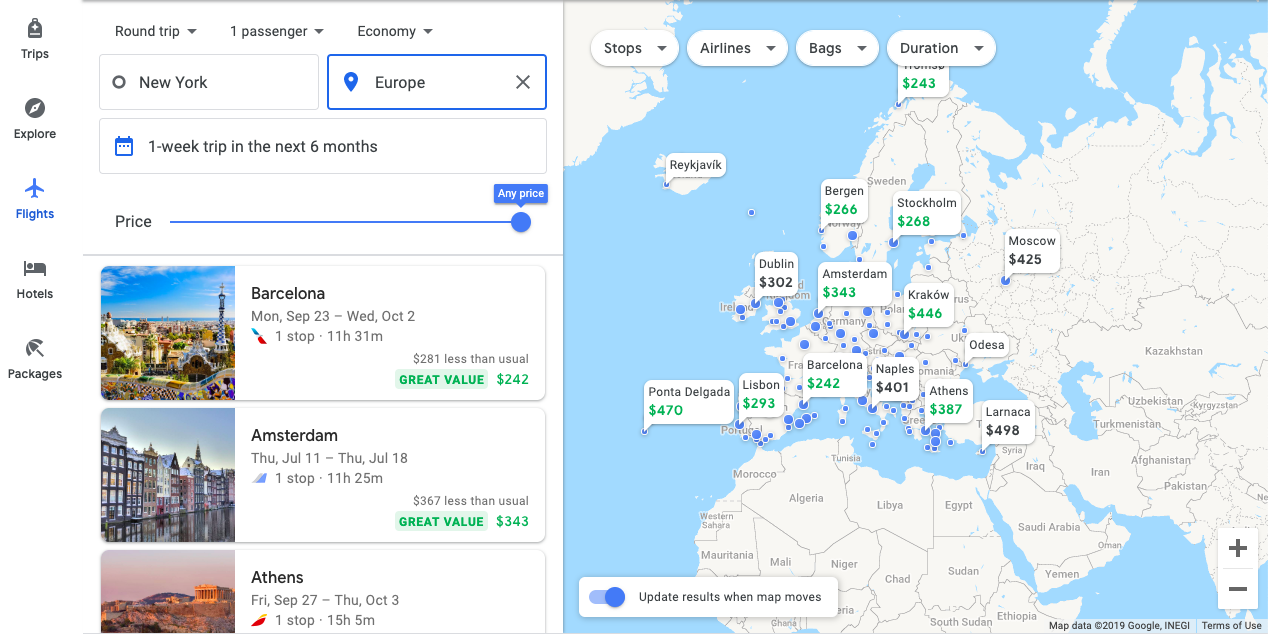Toggle Update results when map moves
Image resolution: width=1268 pixels, height=635 pixels.
coord(607,597)
